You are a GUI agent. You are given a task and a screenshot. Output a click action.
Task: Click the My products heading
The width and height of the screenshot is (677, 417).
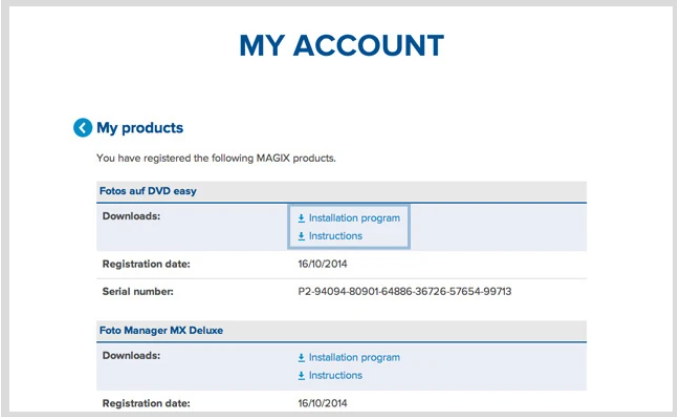point(140,128)
